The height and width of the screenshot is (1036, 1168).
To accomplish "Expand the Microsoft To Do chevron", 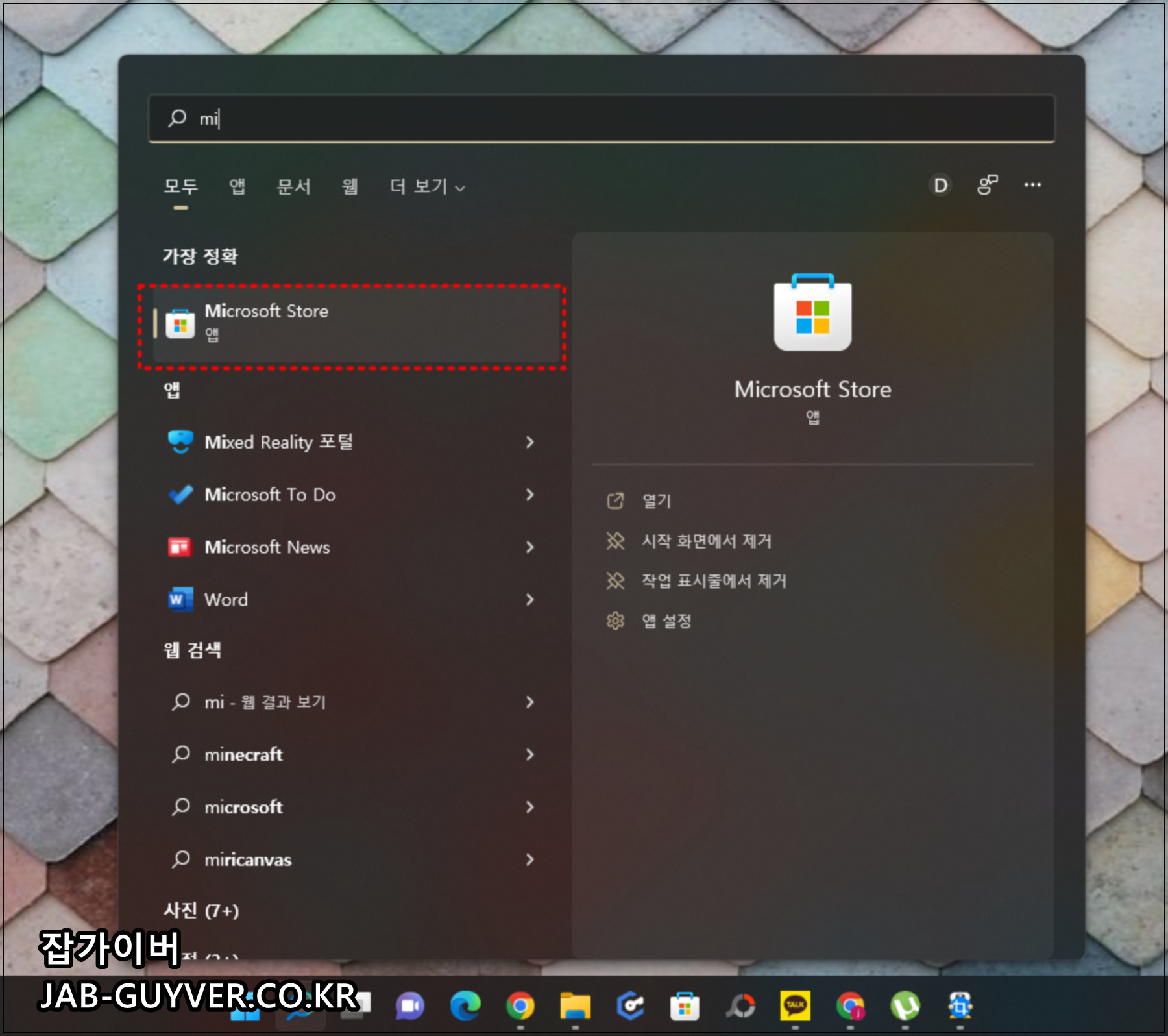I will 530,495.
